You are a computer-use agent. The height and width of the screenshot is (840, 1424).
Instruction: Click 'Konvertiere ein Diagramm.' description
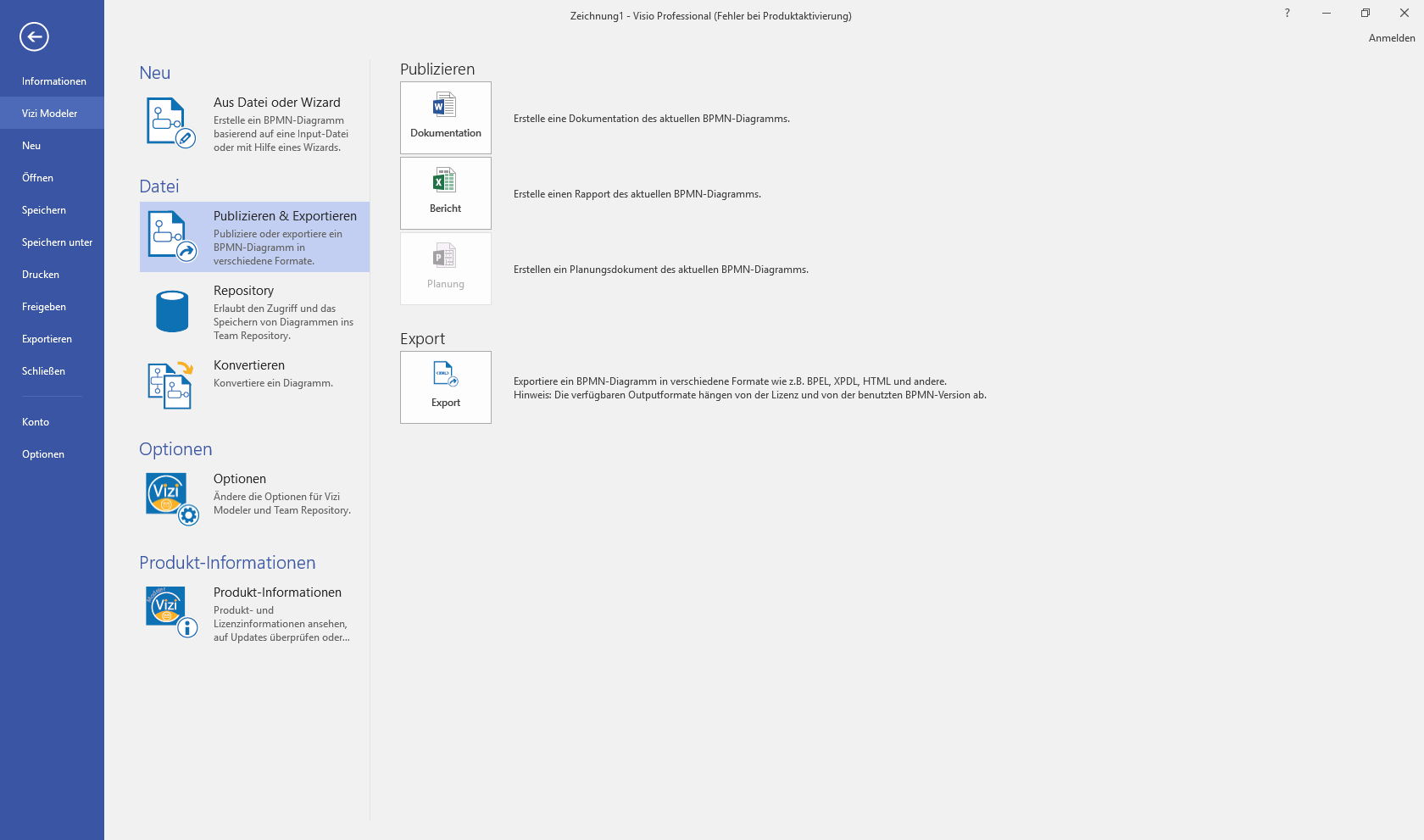coord(273,383)
